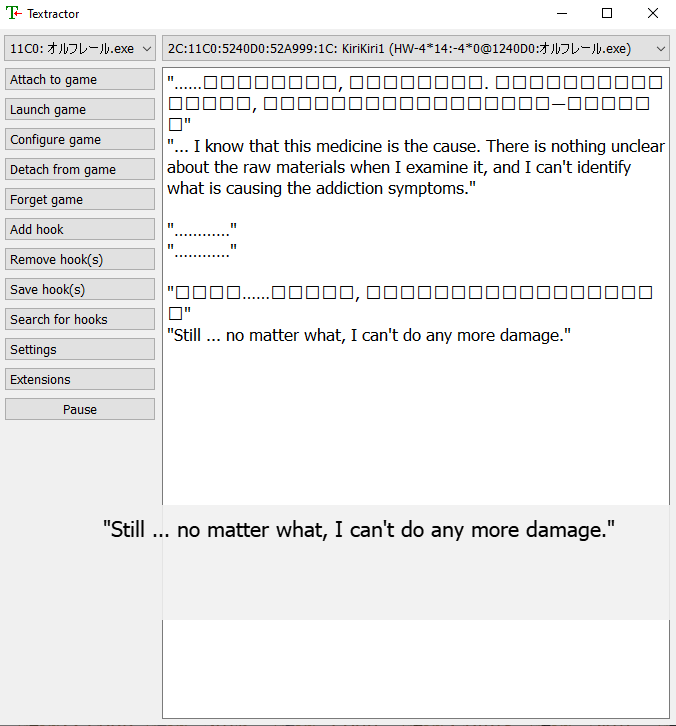This screenshot has height=726, width=676.
Task: Open Configure game
Action: [x=80, y=139]
